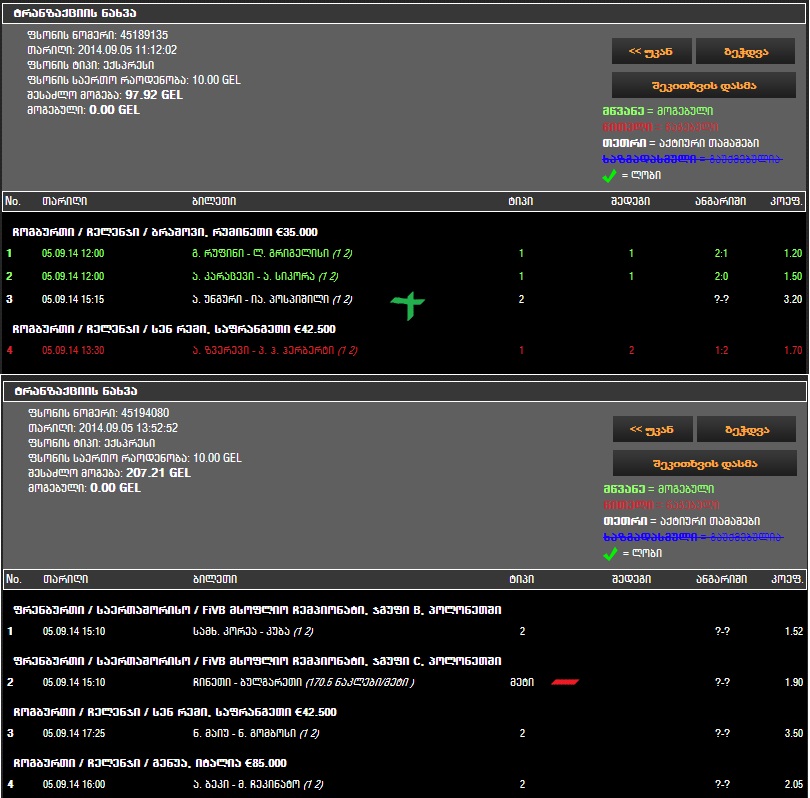Open match 'ჩინეთი - ბულგარეთი'

(x=303, y=682)
